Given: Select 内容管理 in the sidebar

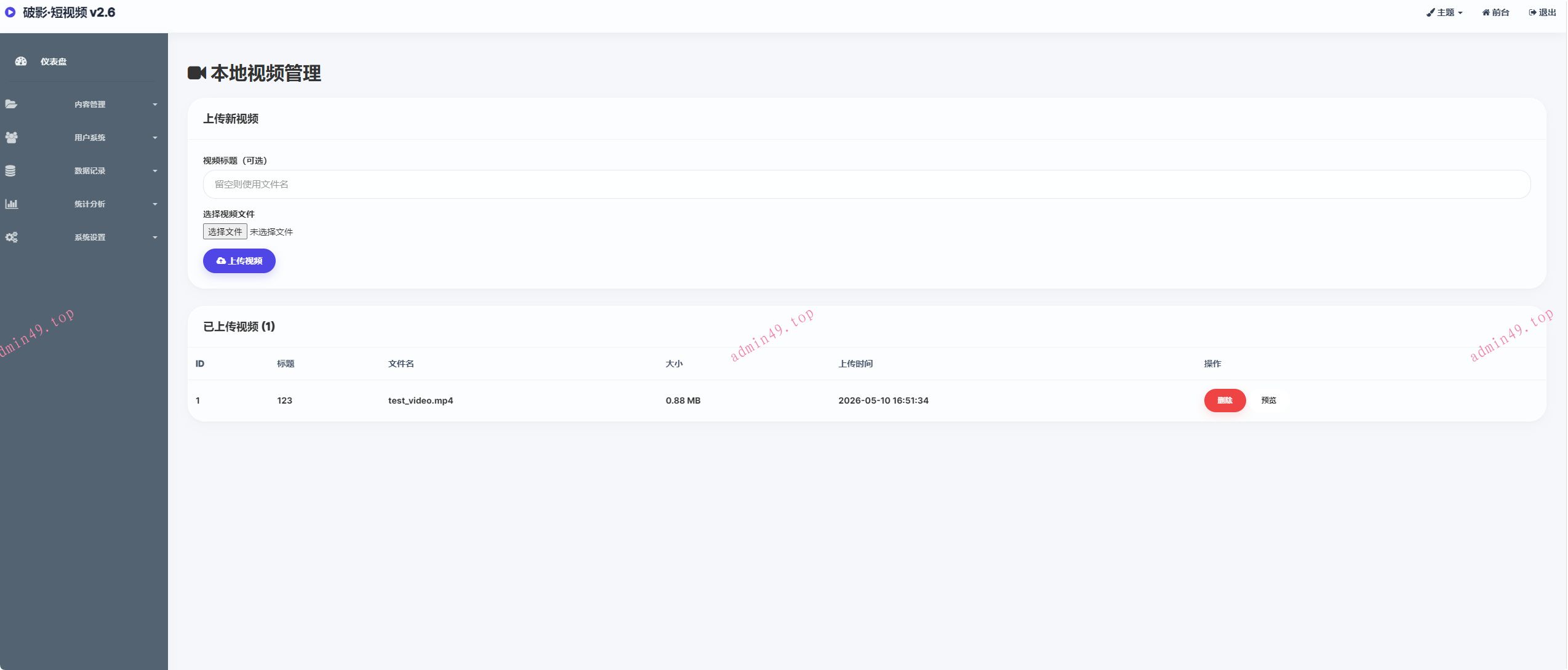Looking at the screenshot, I should [x=90, y=105].
